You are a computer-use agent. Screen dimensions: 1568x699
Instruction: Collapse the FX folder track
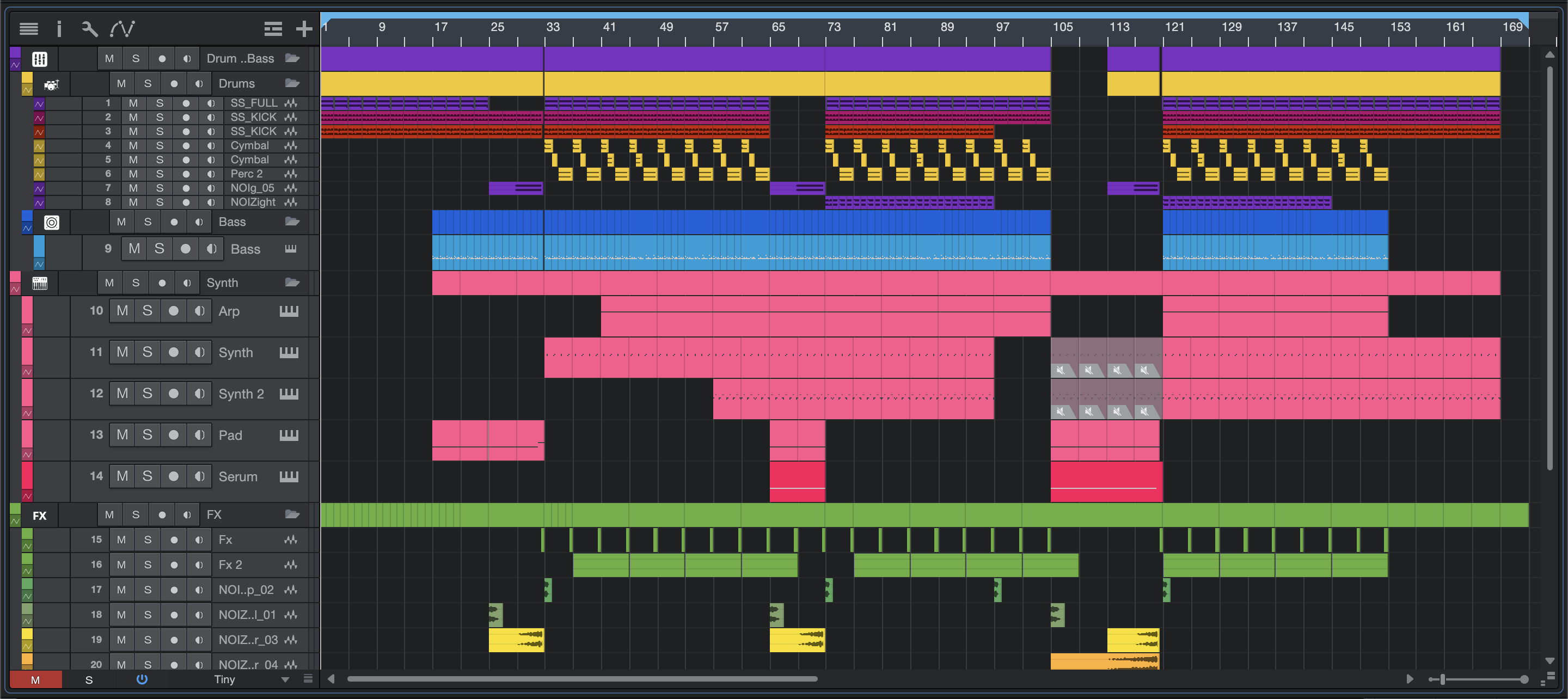(x=292, y=514)
